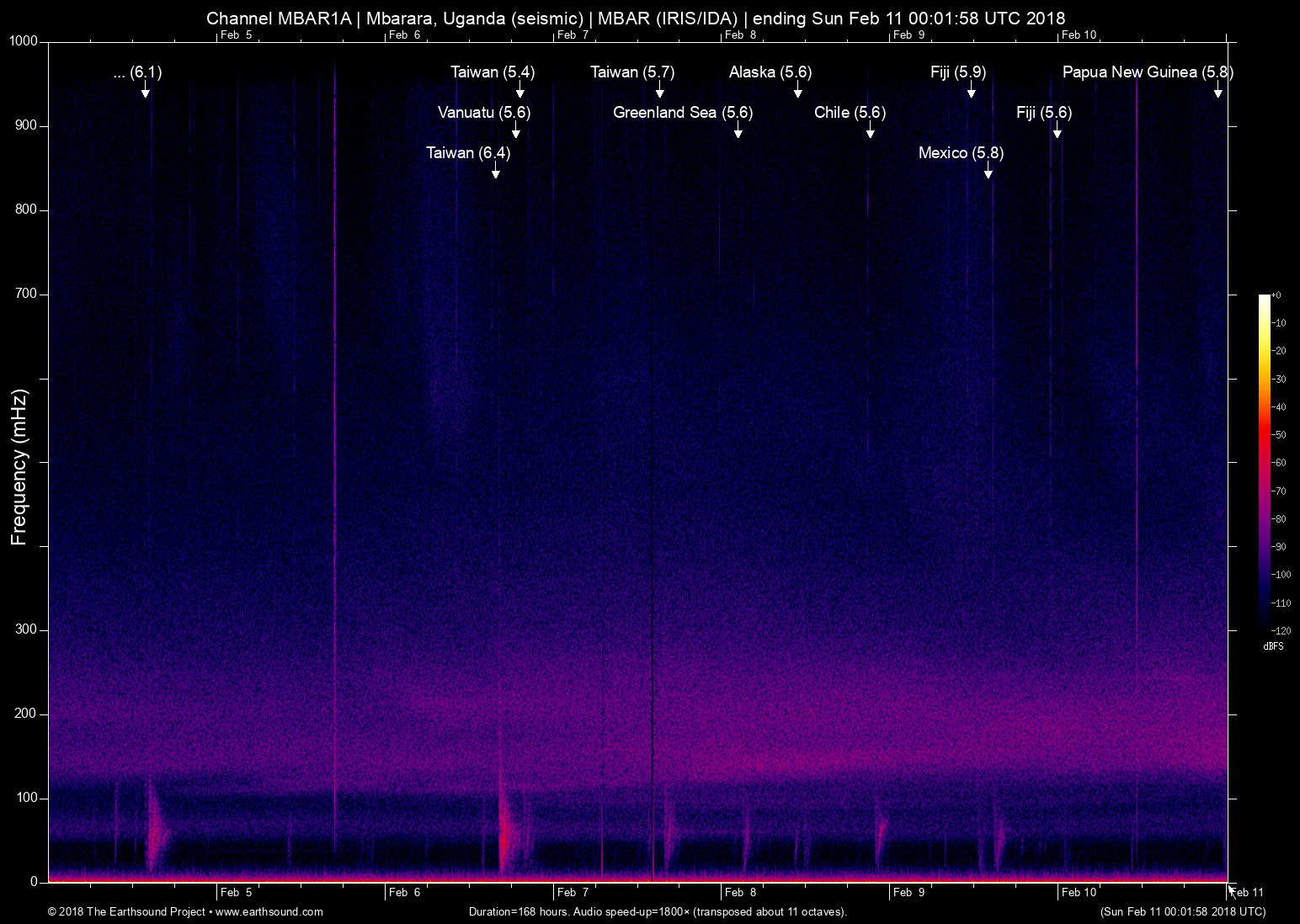Select the Fiji (5.6) event label
The height and width of the screenshot is (924, 1300).
click(1044, 113)
